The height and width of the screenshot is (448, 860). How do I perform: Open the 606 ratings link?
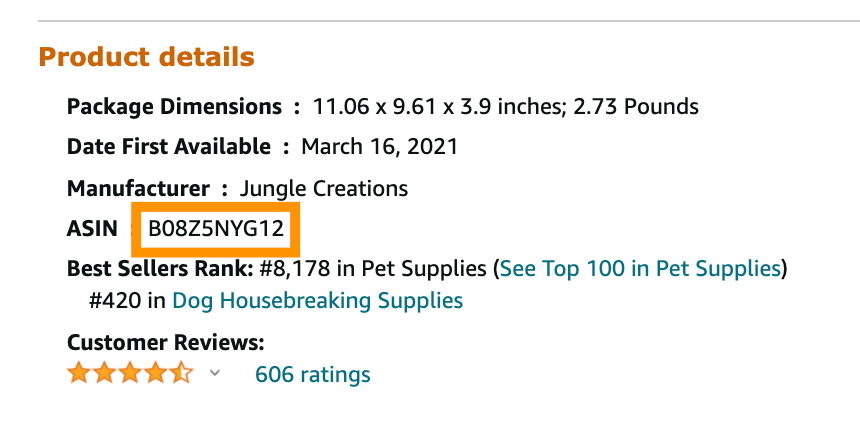(313, 375)
